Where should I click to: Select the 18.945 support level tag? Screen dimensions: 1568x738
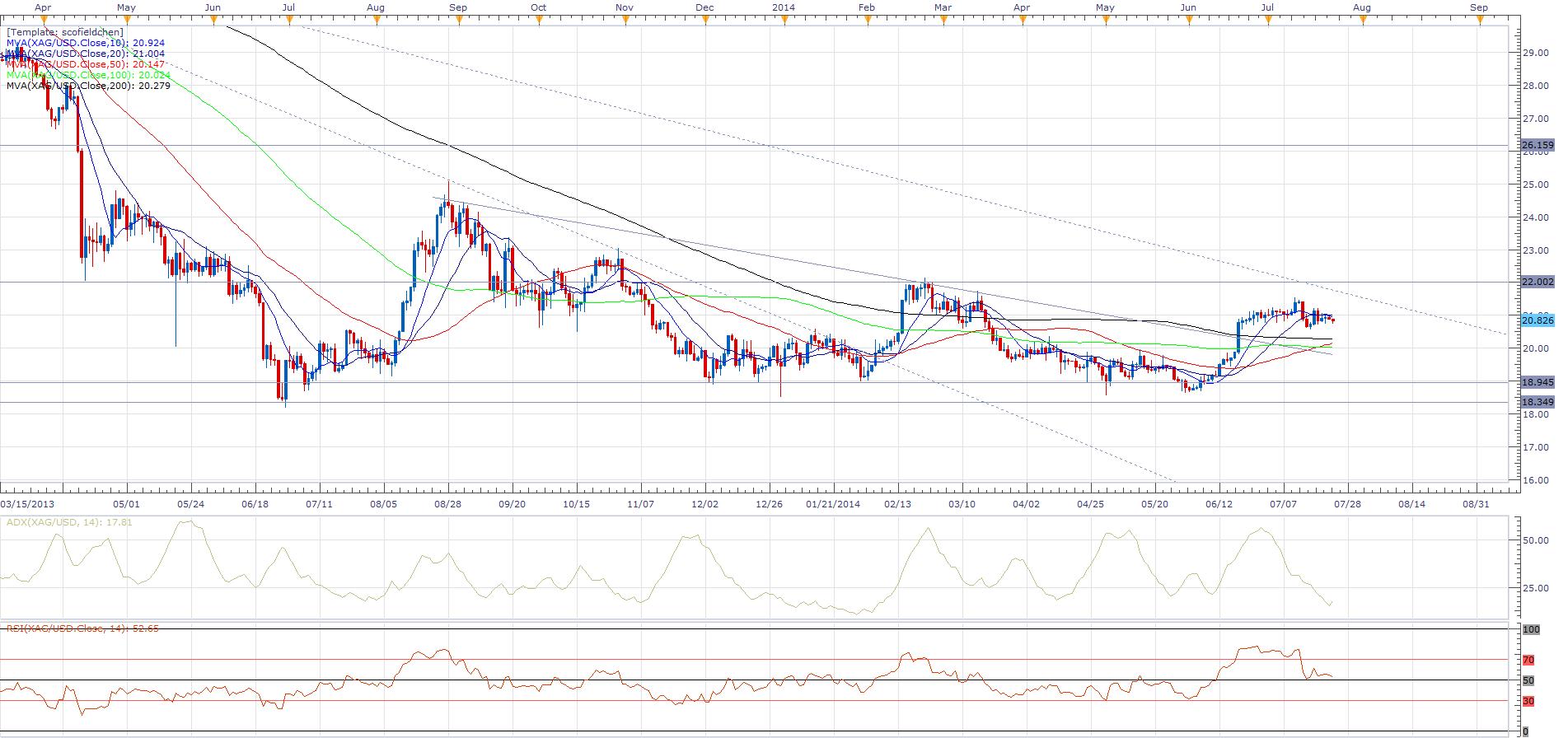(1537, 382)
